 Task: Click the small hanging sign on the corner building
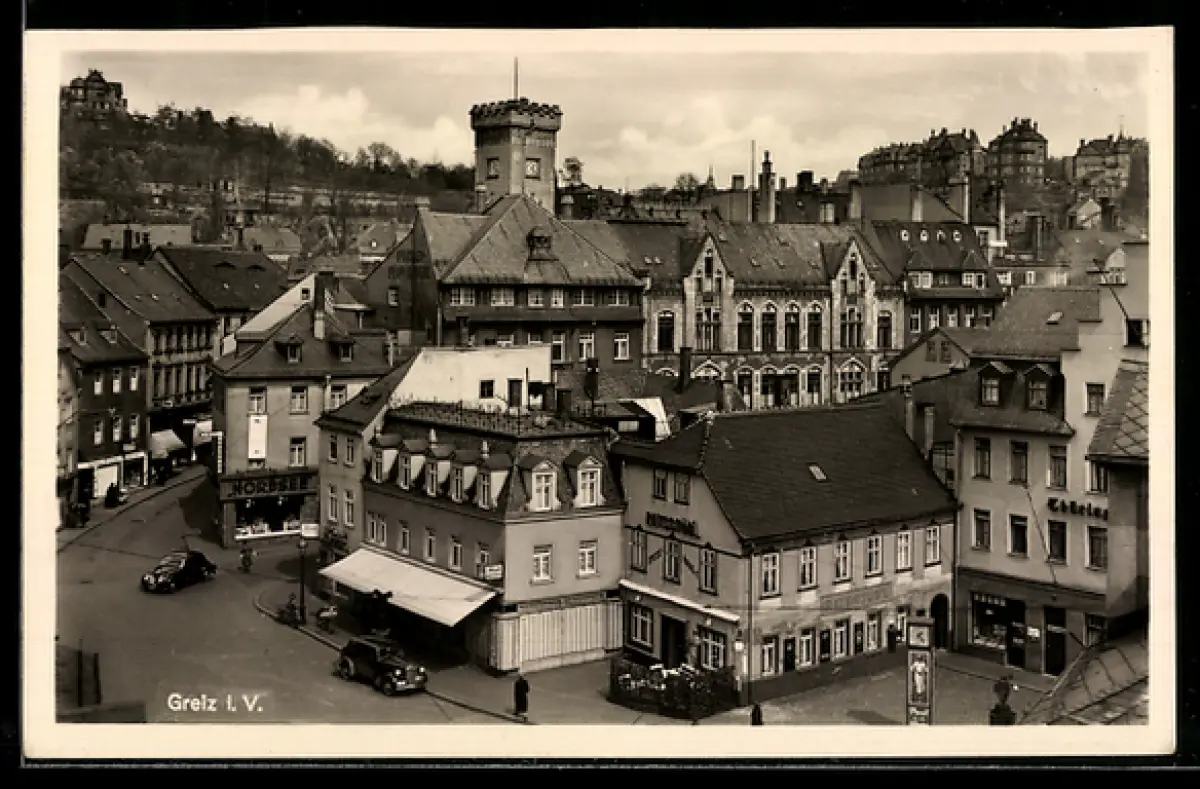(492, 572)
